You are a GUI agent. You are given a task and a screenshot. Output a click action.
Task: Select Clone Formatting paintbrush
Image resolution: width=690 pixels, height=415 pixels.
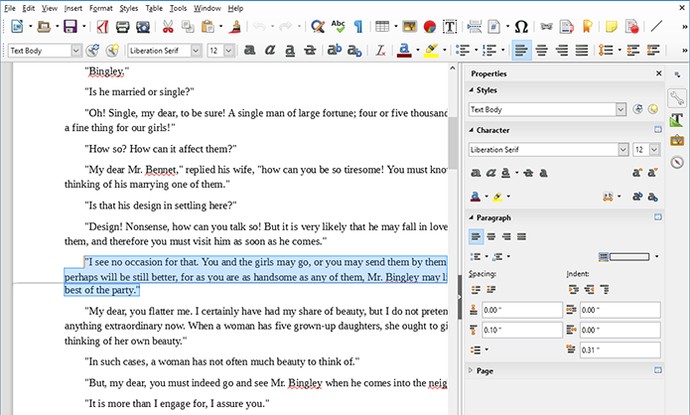click(x=236, y=27)
